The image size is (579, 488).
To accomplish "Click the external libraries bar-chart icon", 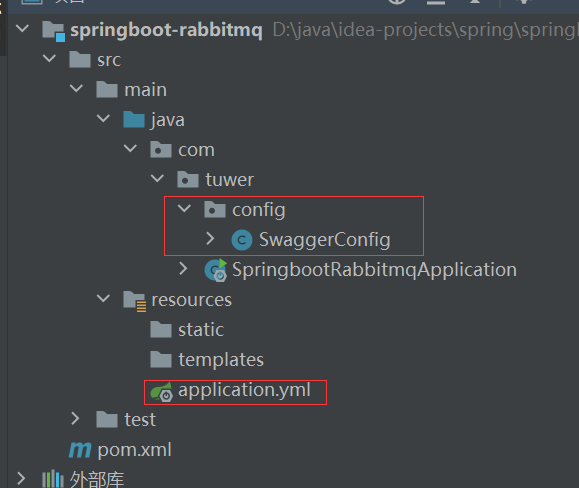I will point(53,479).
